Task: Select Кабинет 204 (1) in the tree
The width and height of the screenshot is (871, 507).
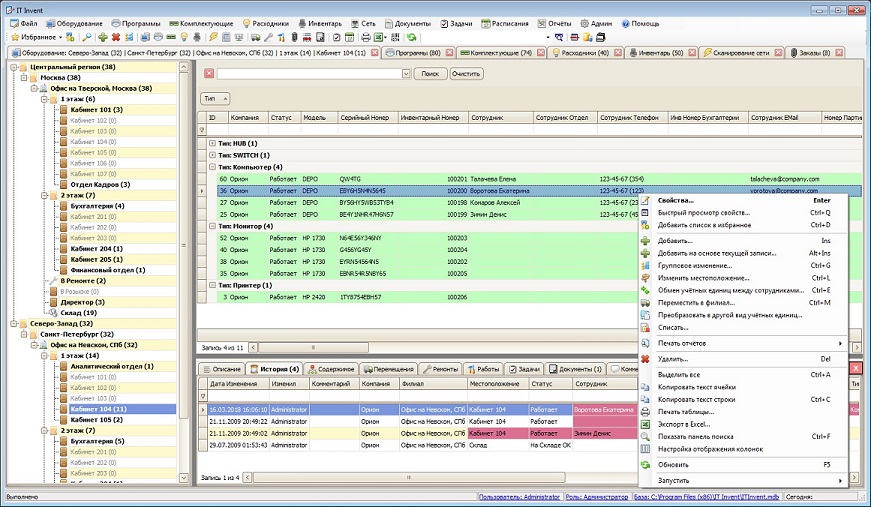Action: pos(97,248)
